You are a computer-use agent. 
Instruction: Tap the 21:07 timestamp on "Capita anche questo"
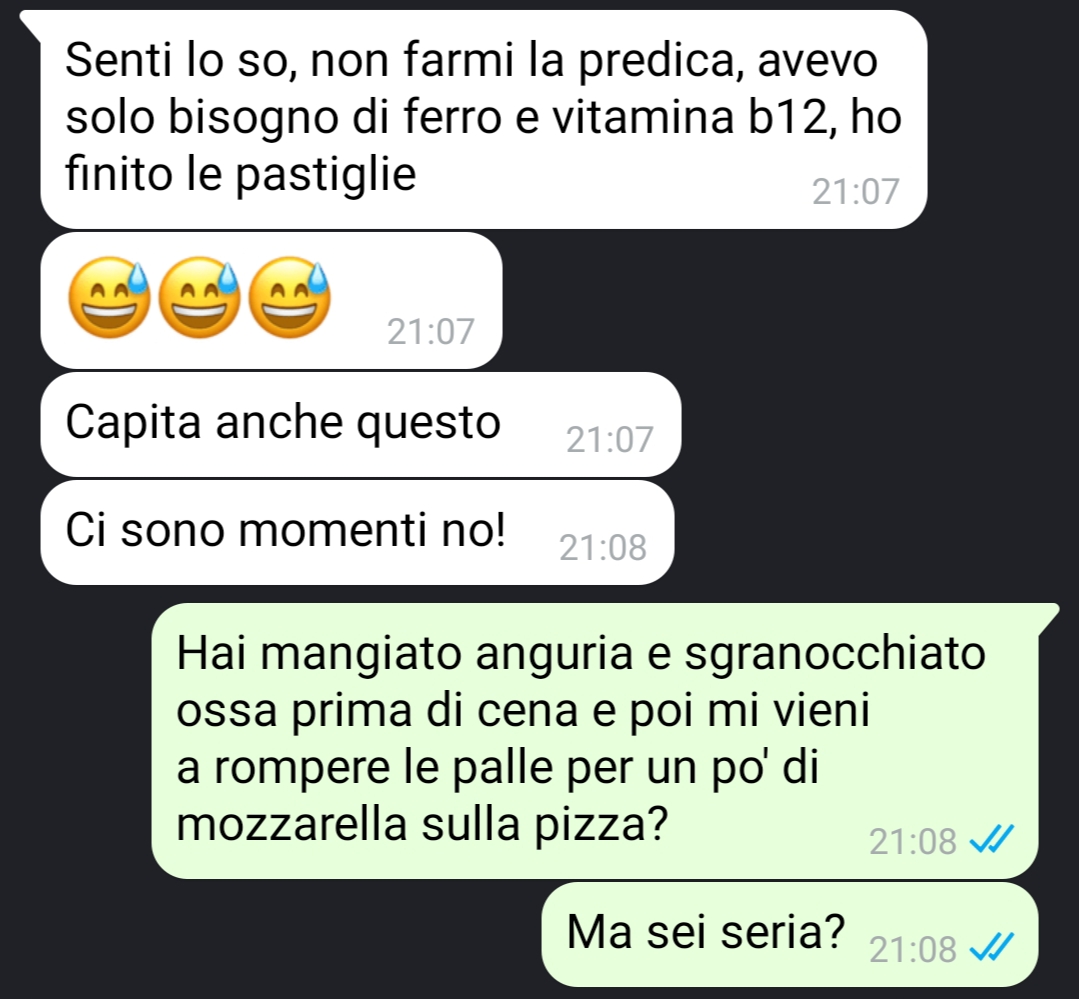pos(610,440)
